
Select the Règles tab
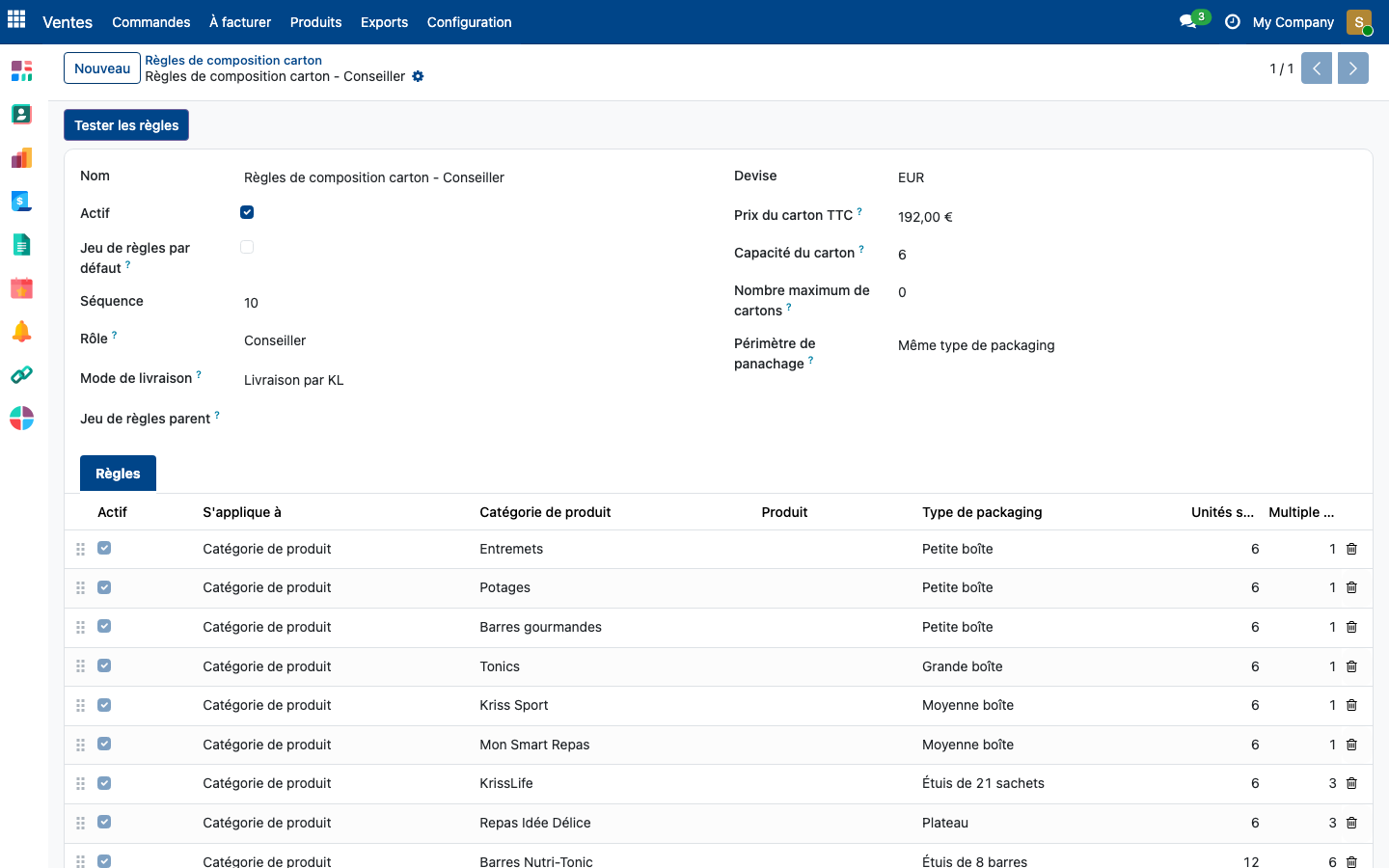point(118,474)
